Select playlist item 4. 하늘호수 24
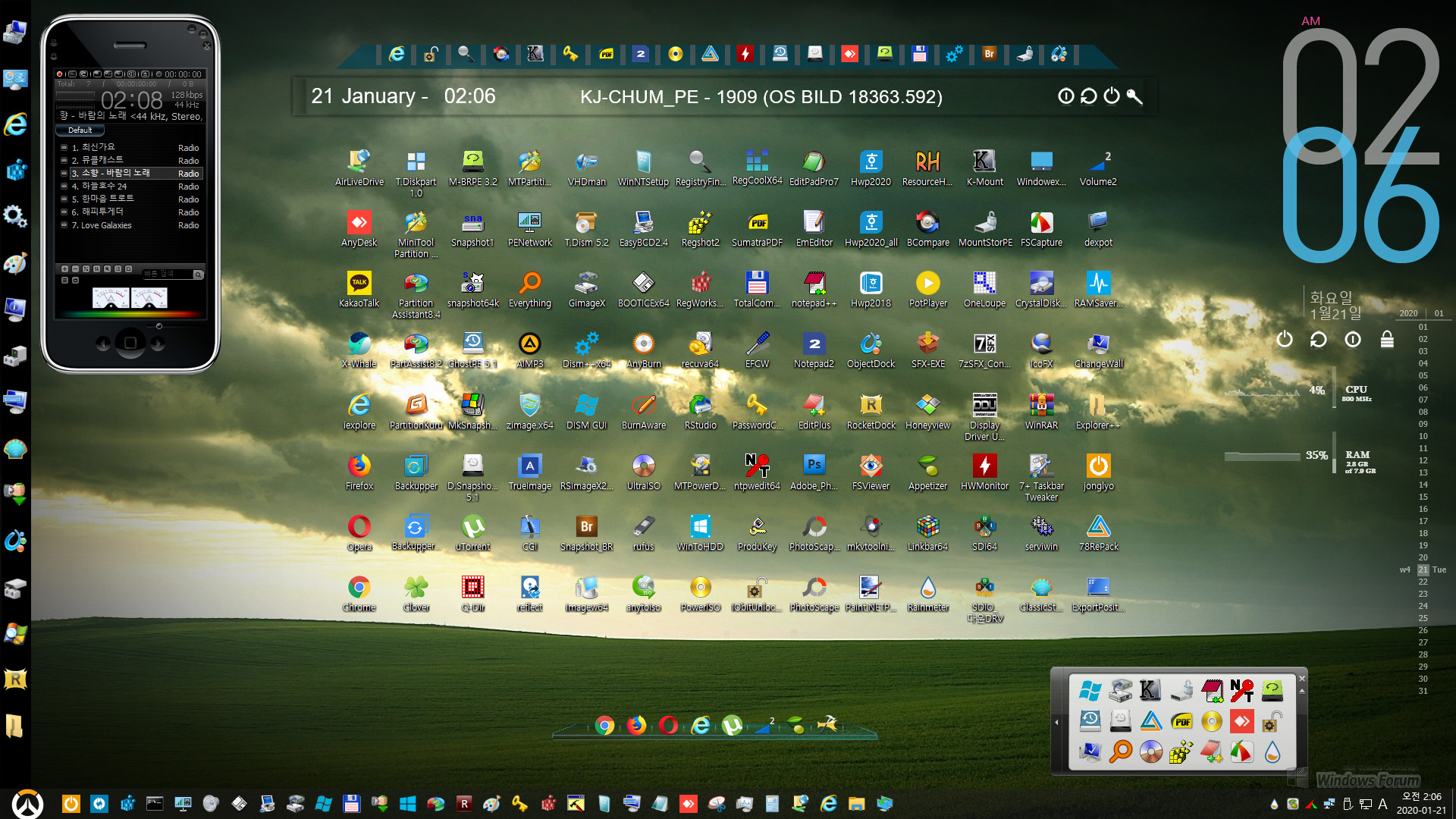Image resolution: width=1456 pixels, height=819 pixels. click(x=130, y=187)
